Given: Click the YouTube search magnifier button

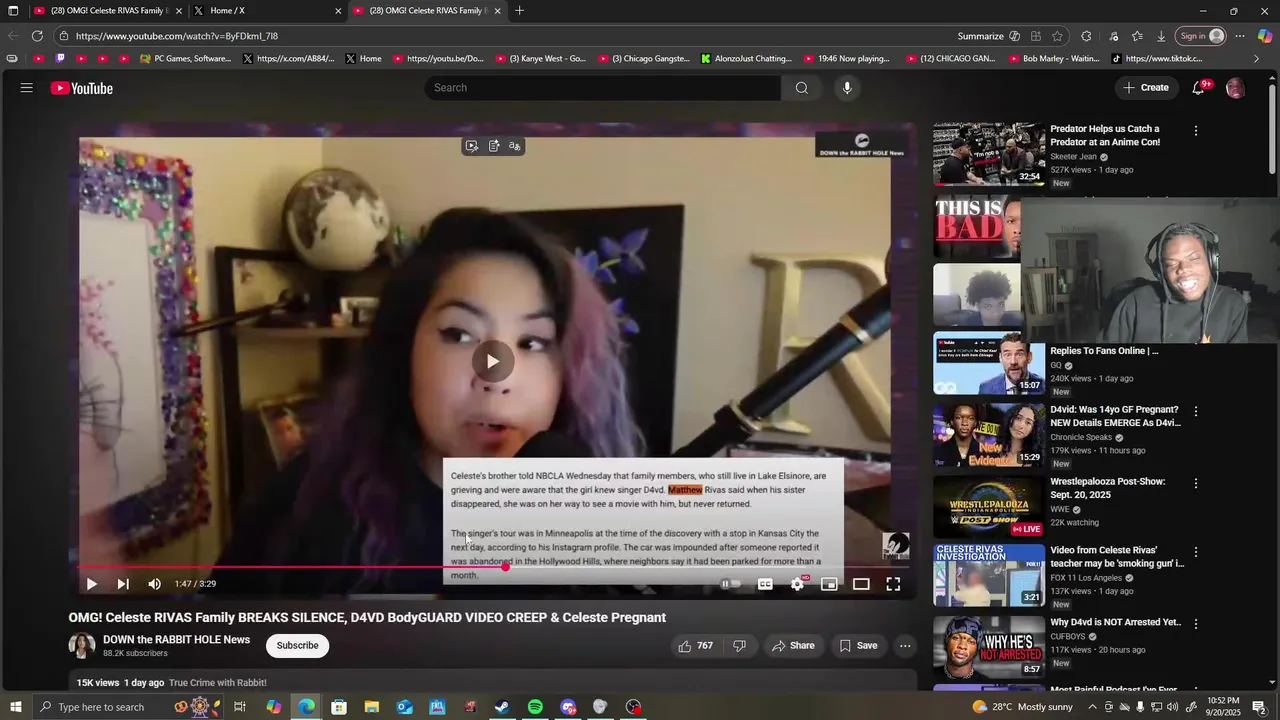Looking at the screenshot, I should pos(801,88).
